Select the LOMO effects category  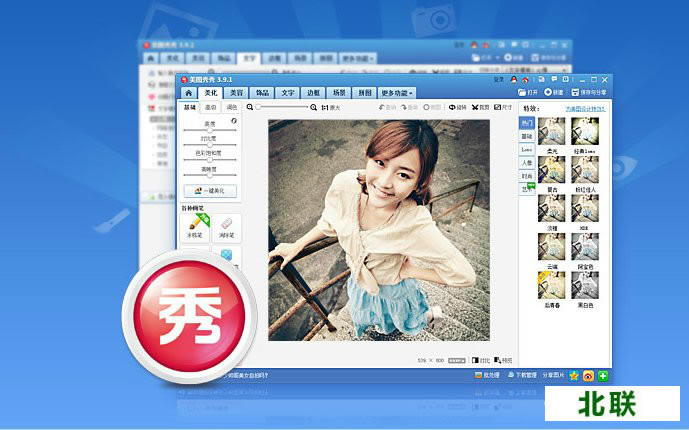coord(526,149)
